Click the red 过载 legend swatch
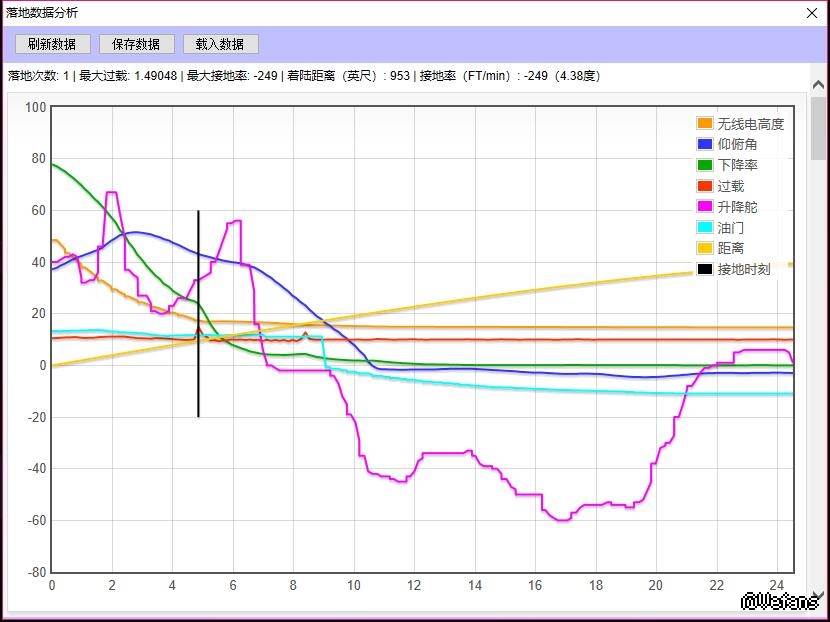The height and width of the screenshot is (622, 830). pos(705,186)
